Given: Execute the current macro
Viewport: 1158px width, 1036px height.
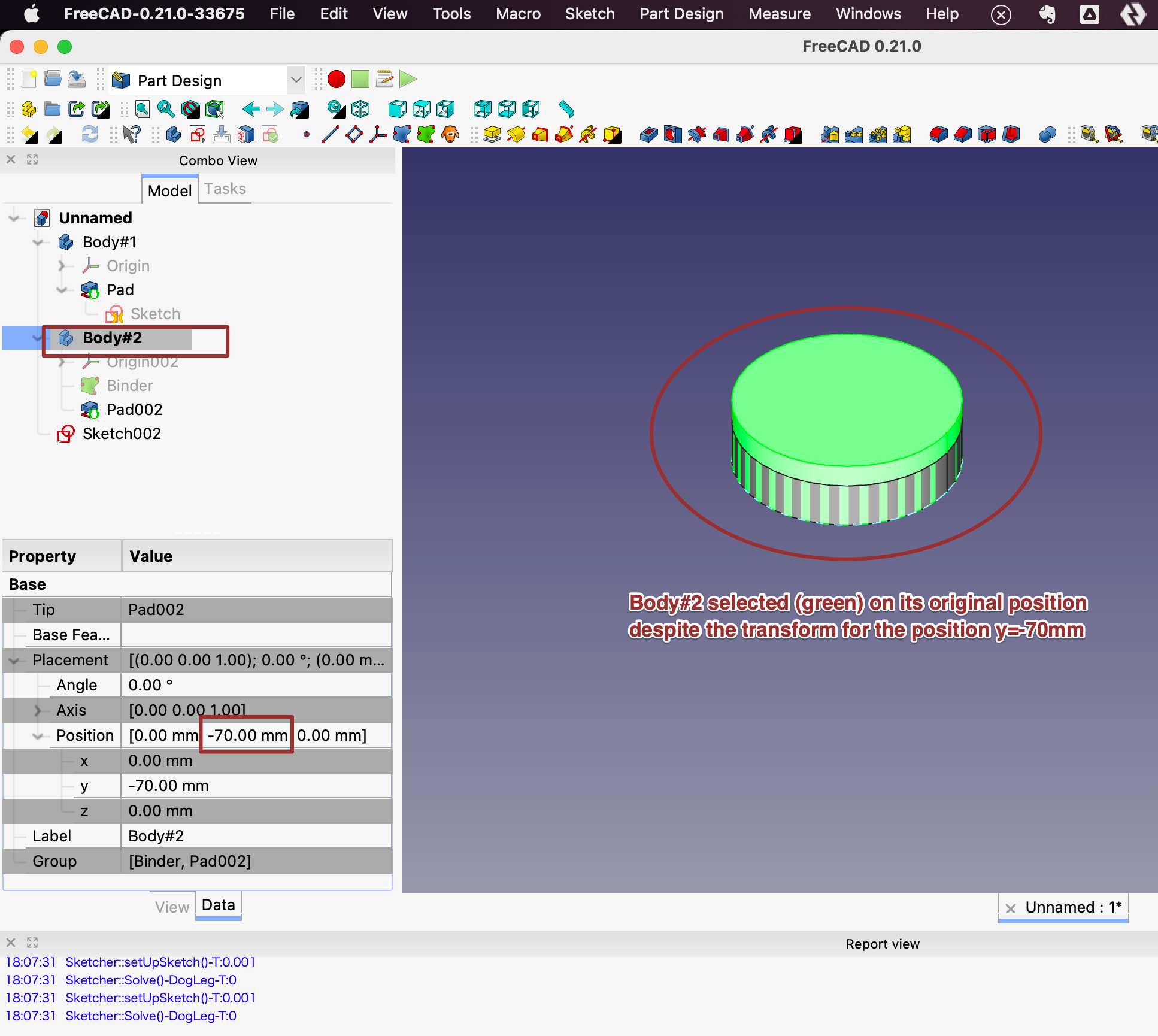Looking at the screenshot, I should (407, 78).
